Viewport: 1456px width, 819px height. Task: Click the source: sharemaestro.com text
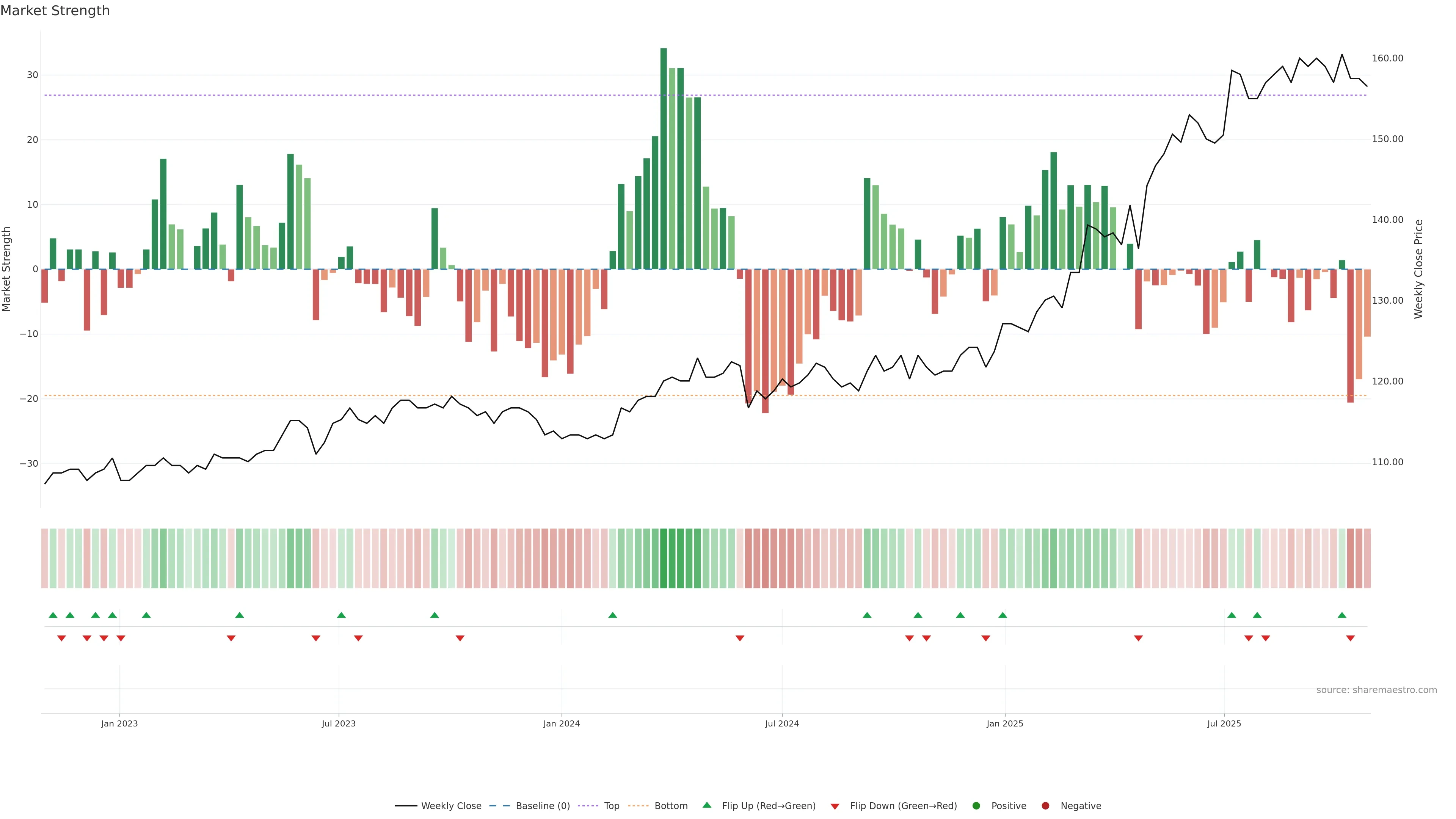(1376, 690)
